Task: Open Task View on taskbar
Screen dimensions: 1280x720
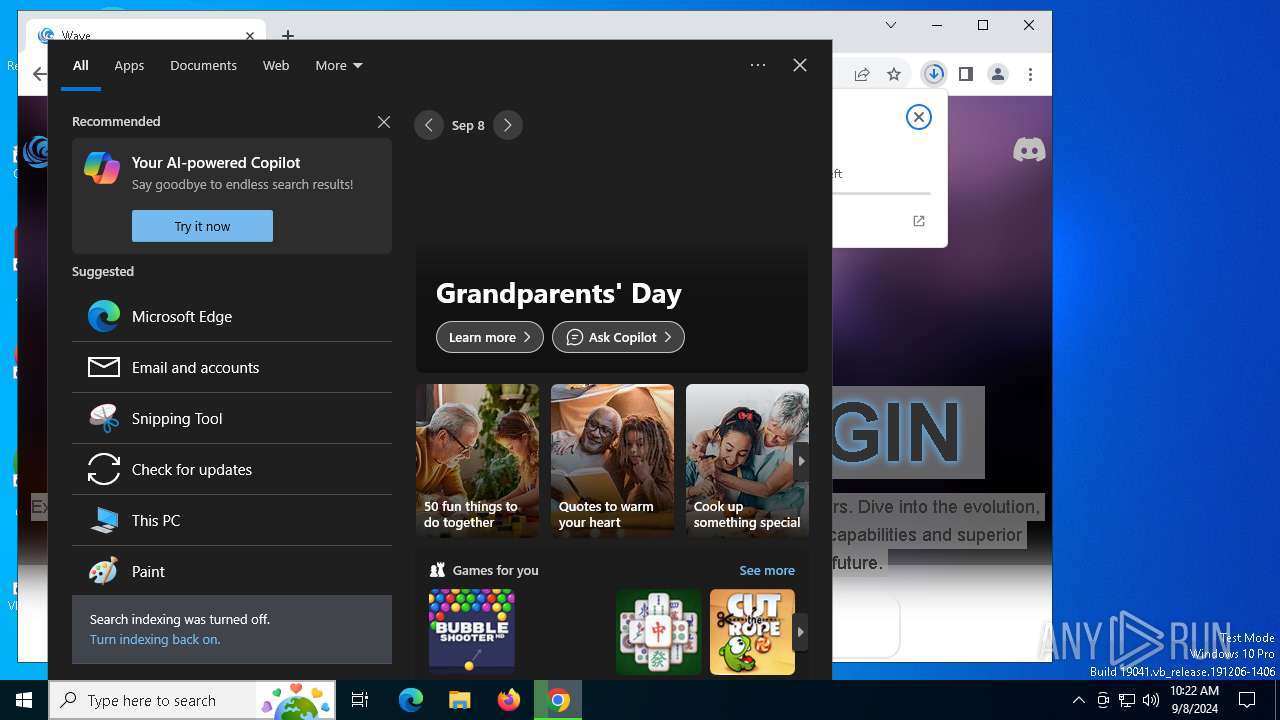Action: [360, 700]
